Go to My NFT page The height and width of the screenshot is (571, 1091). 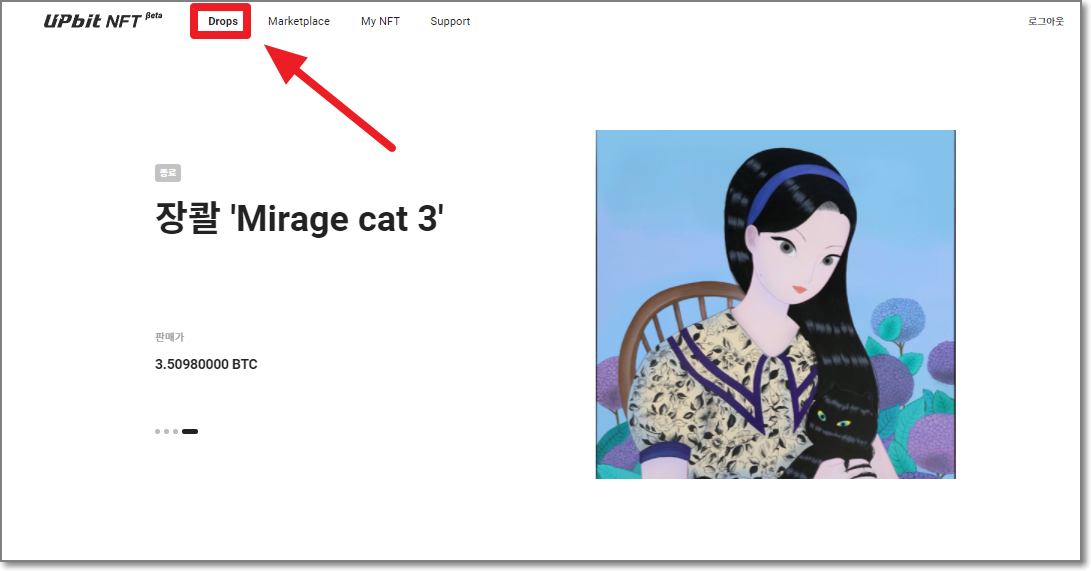380,22
